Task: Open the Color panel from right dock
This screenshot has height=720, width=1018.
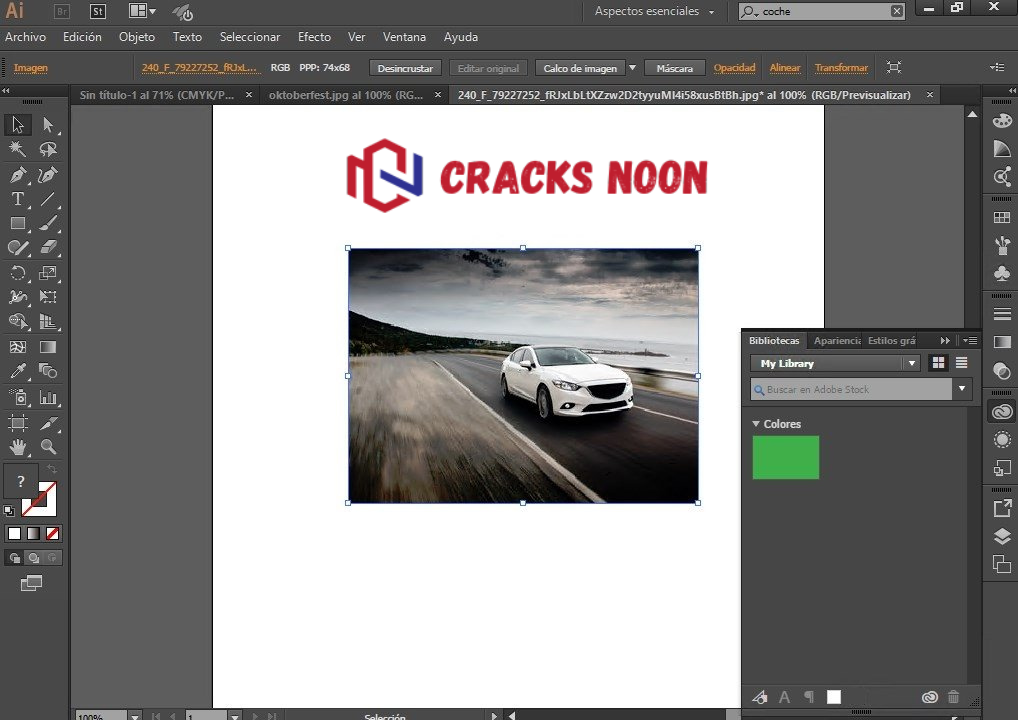Action: point(1002,121)
